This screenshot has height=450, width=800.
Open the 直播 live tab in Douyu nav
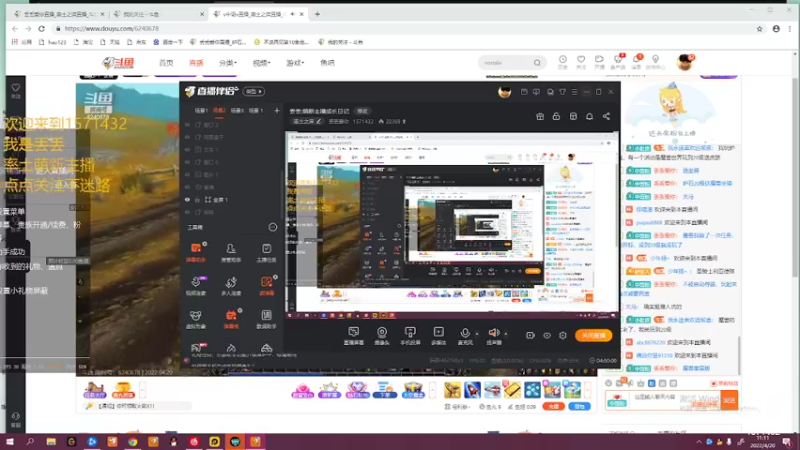tap(196, 63)
